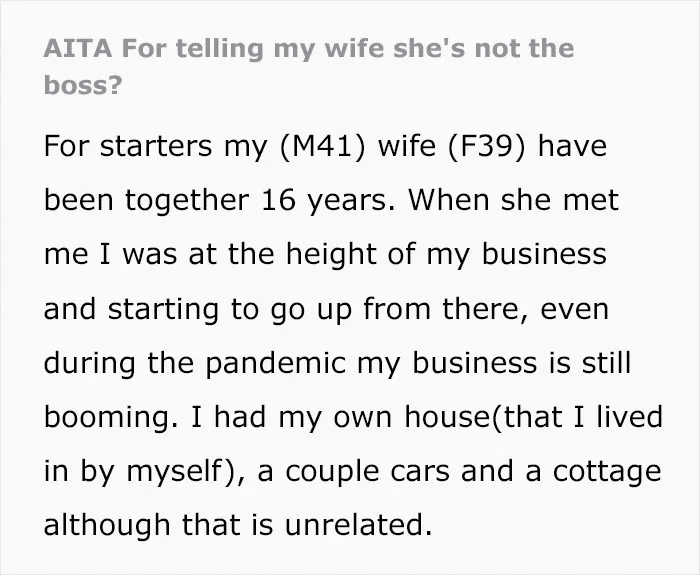This screenshot has width=700, height=575.
Task: Click the word 'during' in the fifth line
Action: 89,362
